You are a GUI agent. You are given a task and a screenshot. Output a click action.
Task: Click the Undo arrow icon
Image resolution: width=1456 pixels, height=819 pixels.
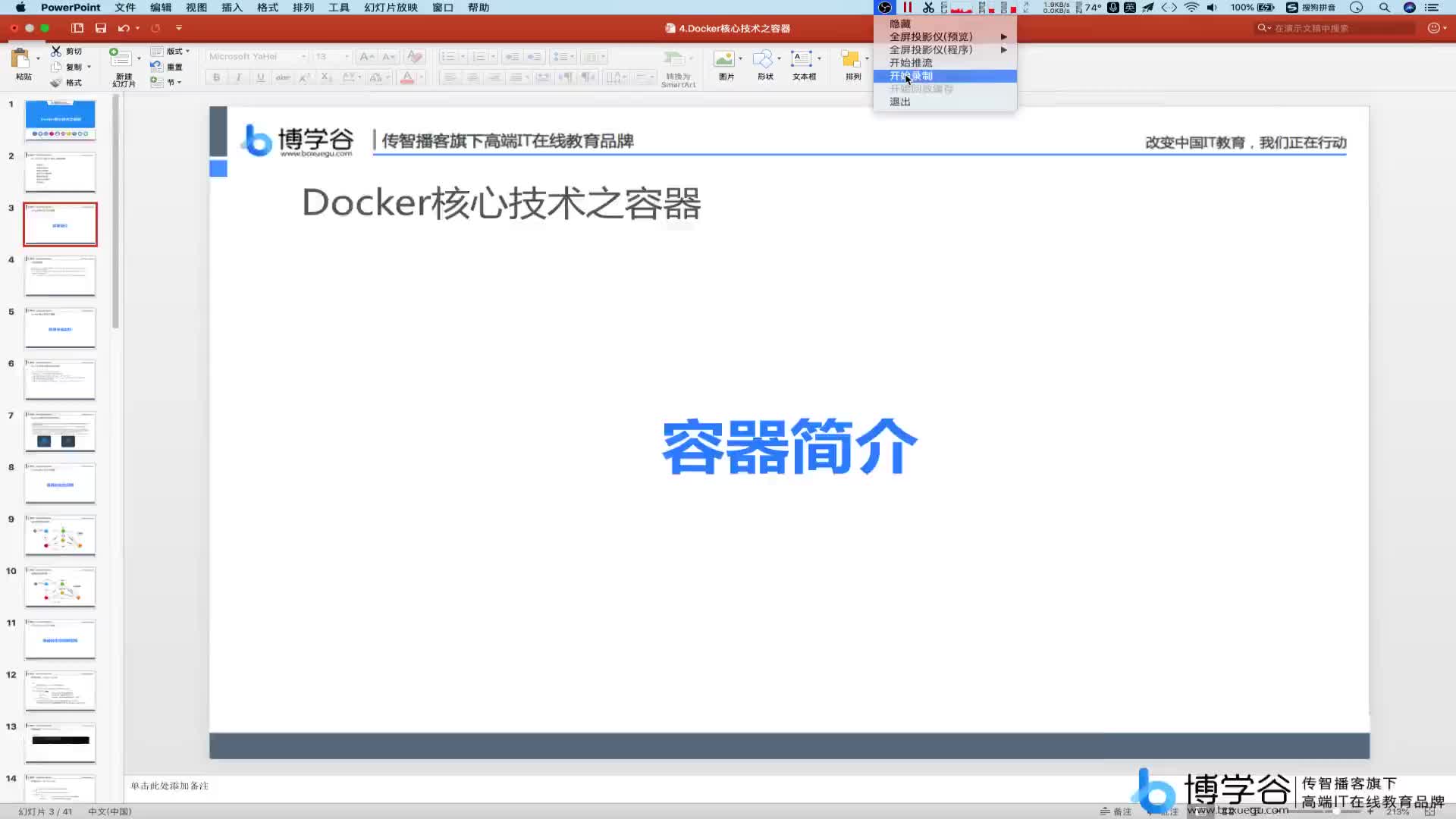124,28
